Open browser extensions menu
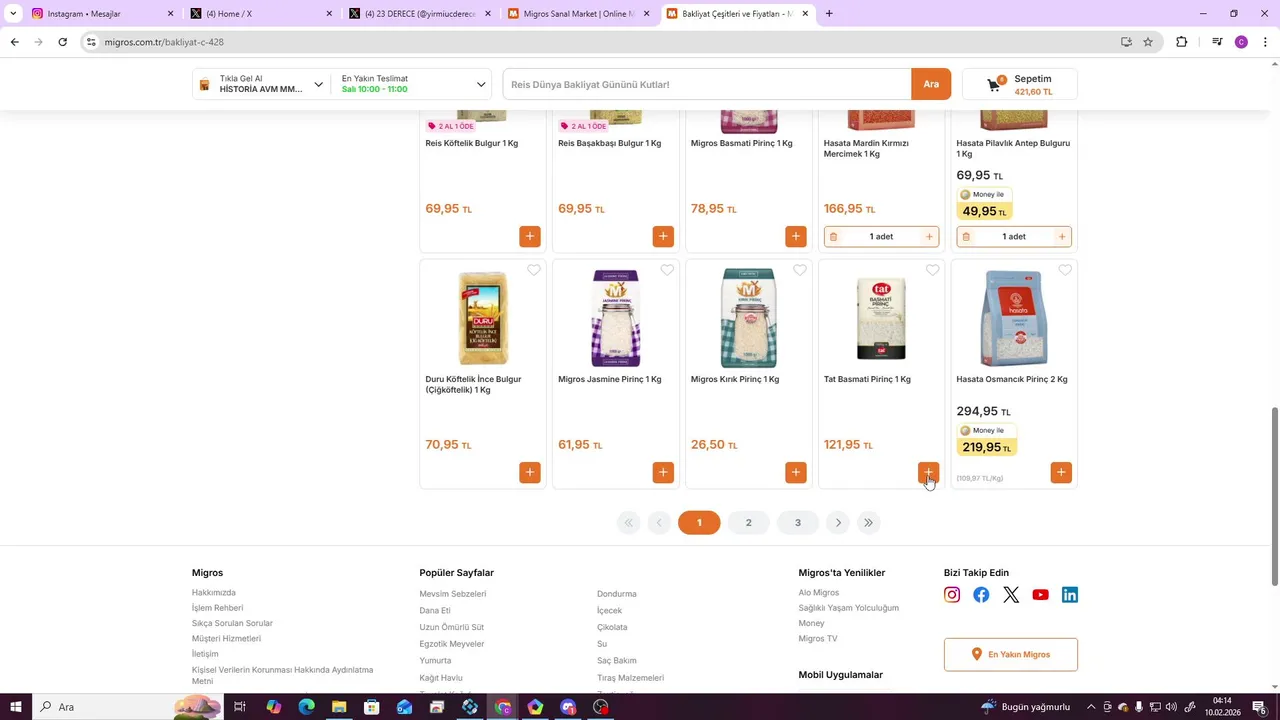Viewport: 1280px width, 720px height. pyautogui.click(x=1181, y=42)
